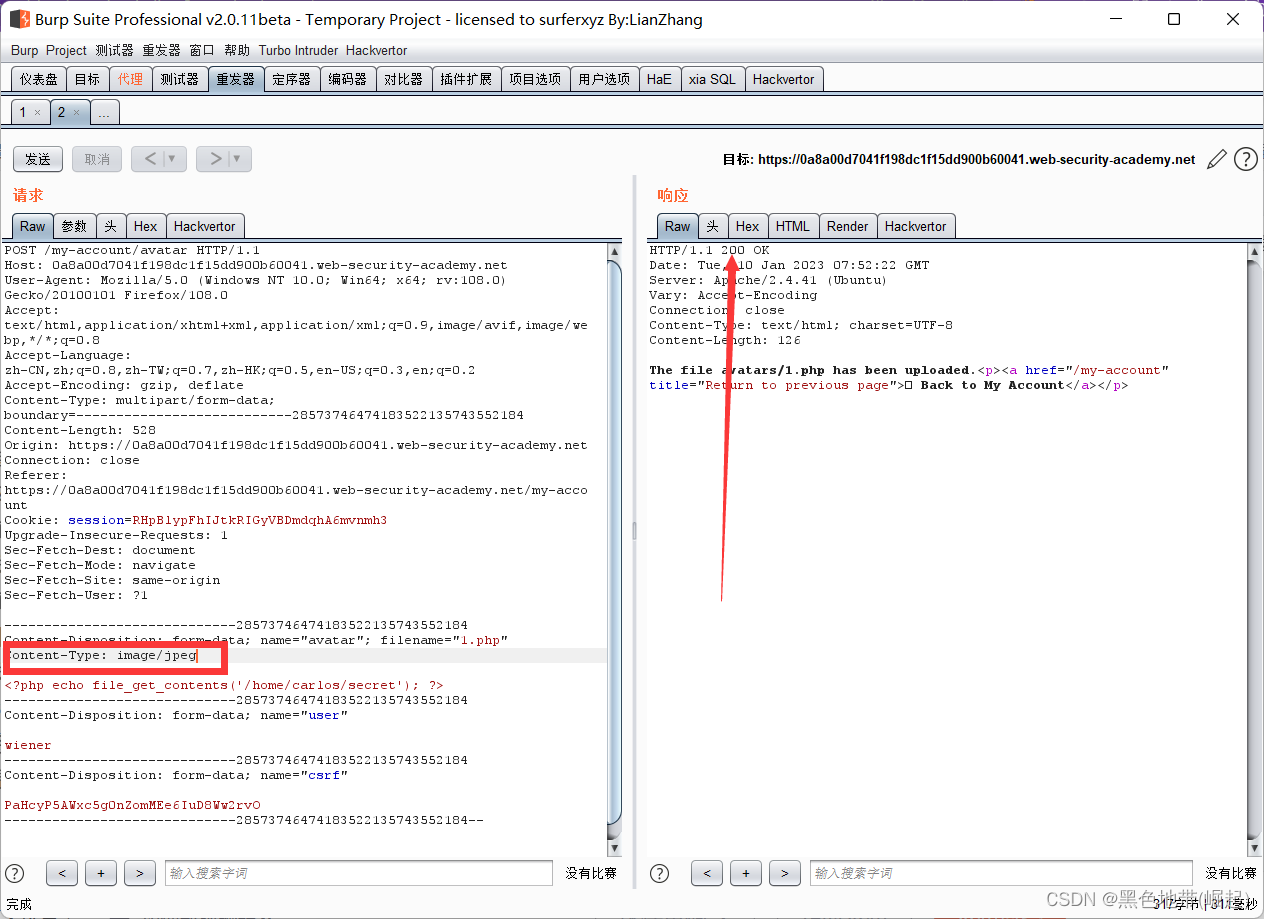Select response Render tab

point(848,226)
